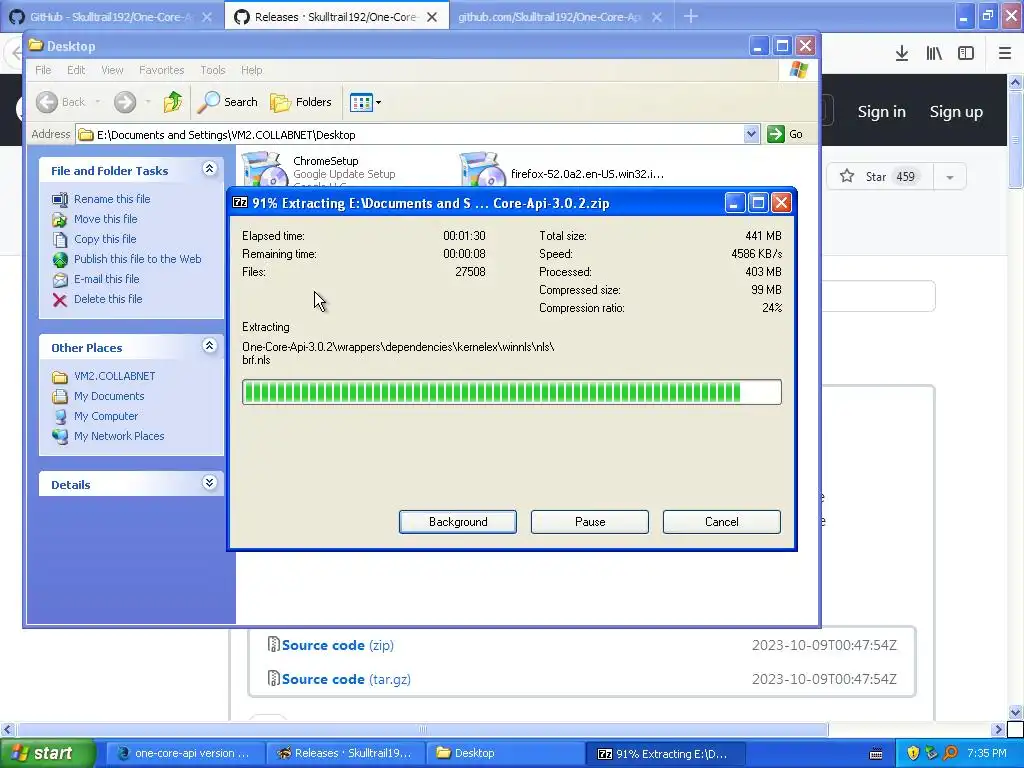1024x768 pixels.
Task: Click the Sign in link on GitHub
Action: click(882, 112)
